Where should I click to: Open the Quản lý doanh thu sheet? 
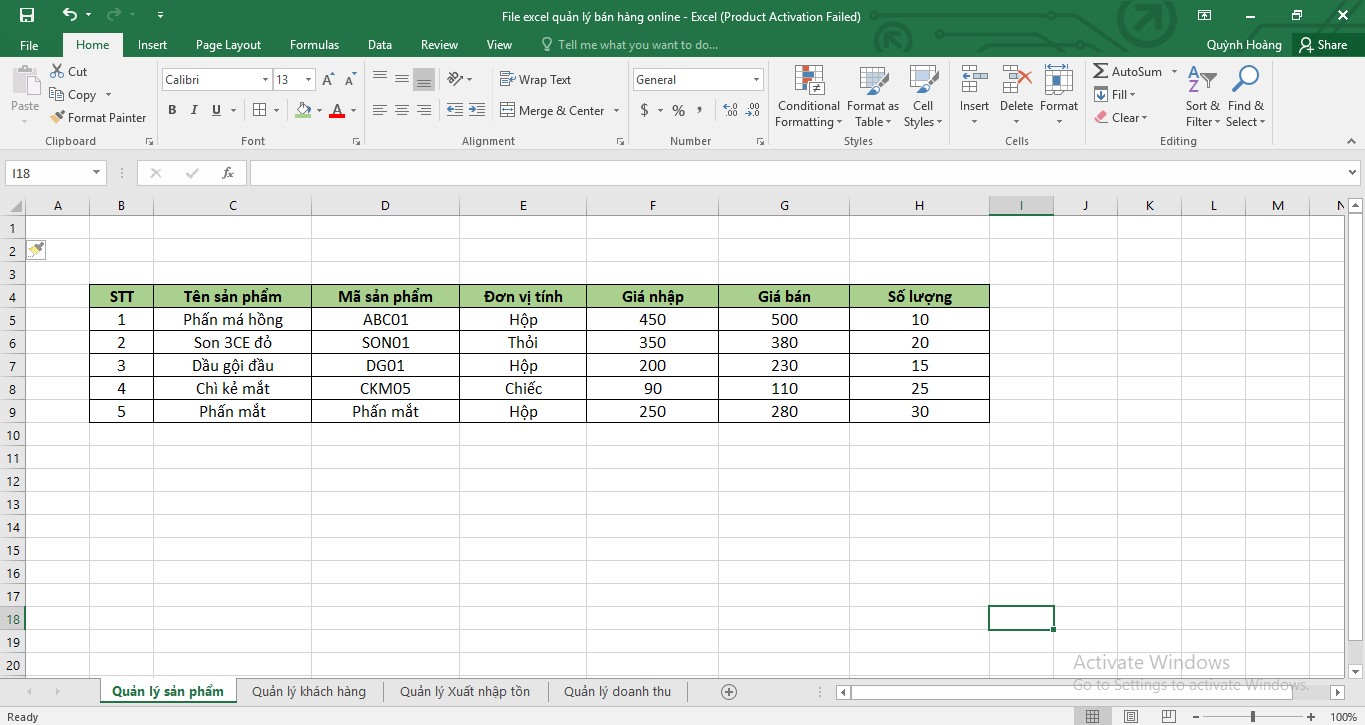[x=617, y=691]
